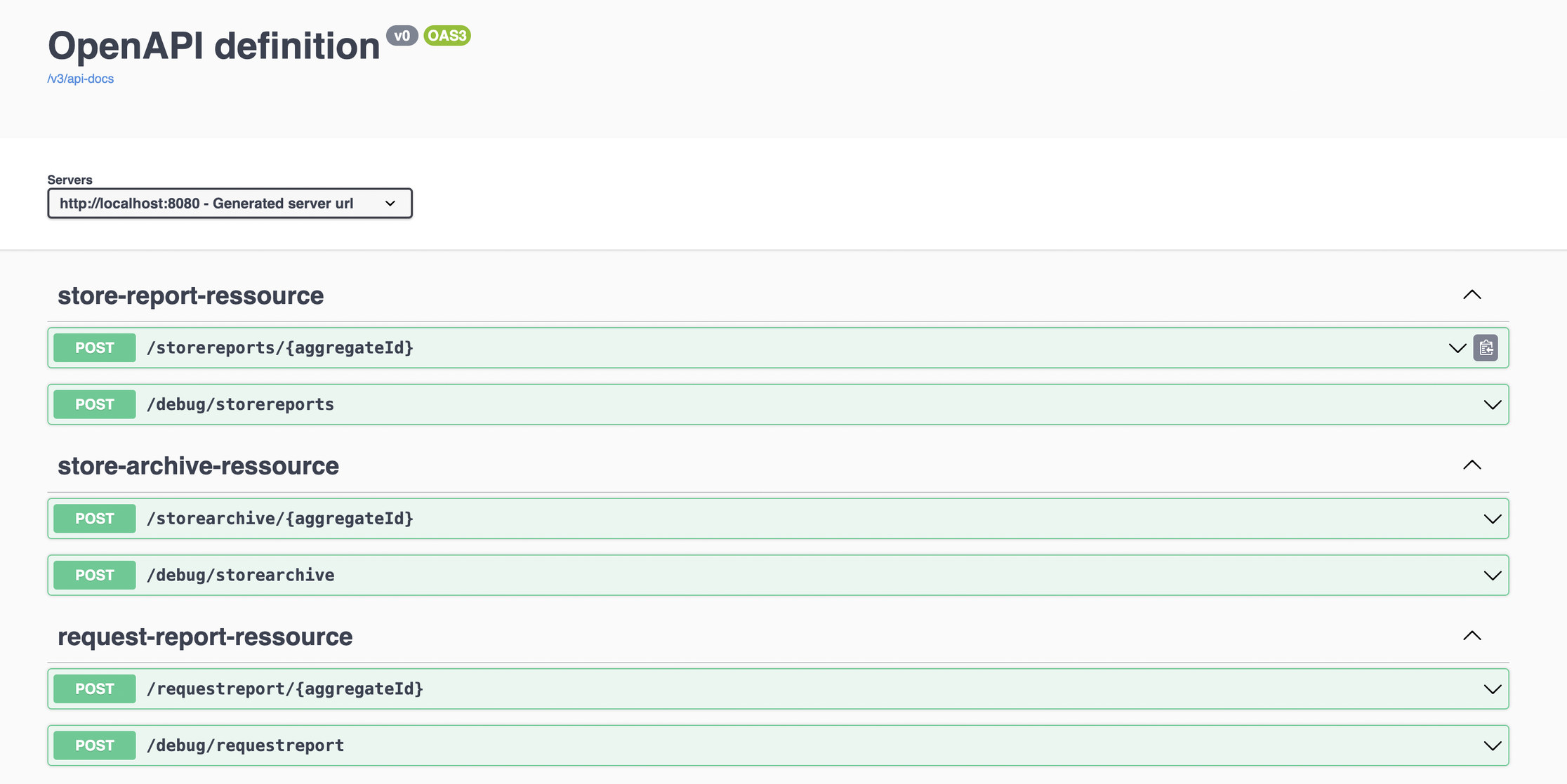The image size is (1567, 784).
Task: Open the Servers dropdown
Action: pyautogui.click(x=230, y=204)
